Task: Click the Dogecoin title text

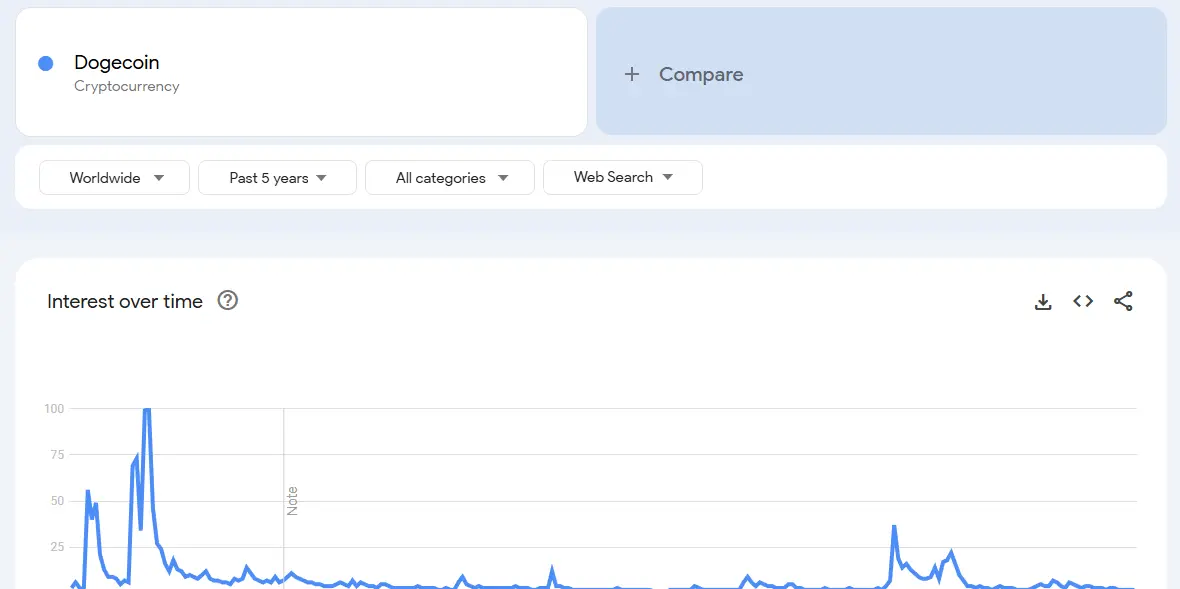Action: tap(117, 62)
